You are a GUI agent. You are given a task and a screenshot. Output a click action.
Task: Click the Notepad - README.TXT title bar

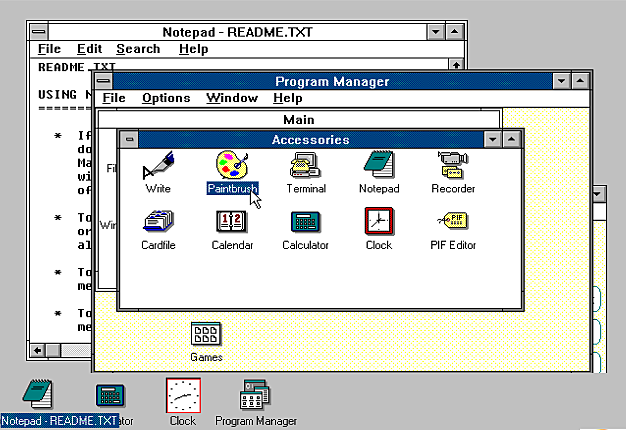pyautogui.click(x=237, y=32)
